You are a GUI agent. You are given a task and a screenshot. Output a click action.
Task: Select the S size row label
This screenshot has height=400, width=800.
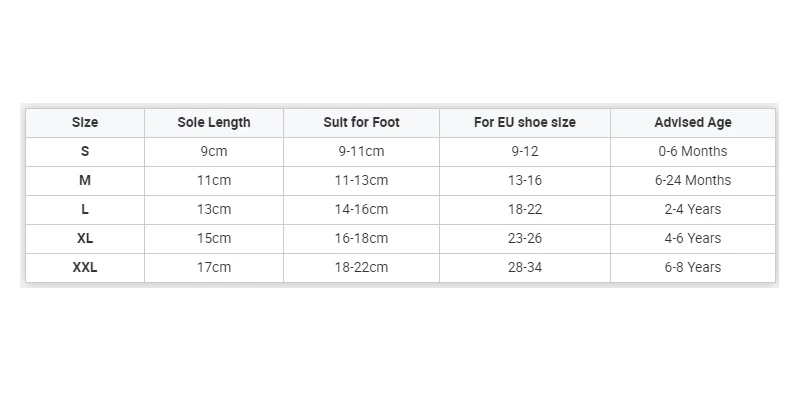click(85, 152)
